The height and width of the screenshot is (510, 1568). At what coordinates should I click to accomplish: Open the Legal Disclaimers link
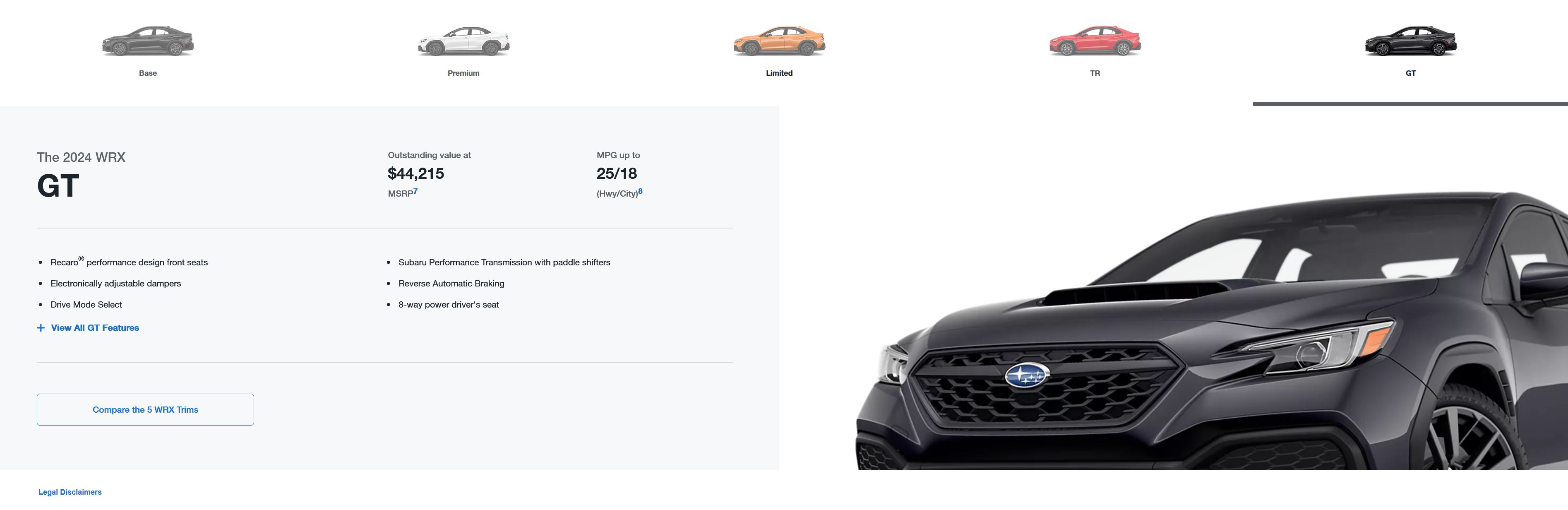tap(70, 492)
